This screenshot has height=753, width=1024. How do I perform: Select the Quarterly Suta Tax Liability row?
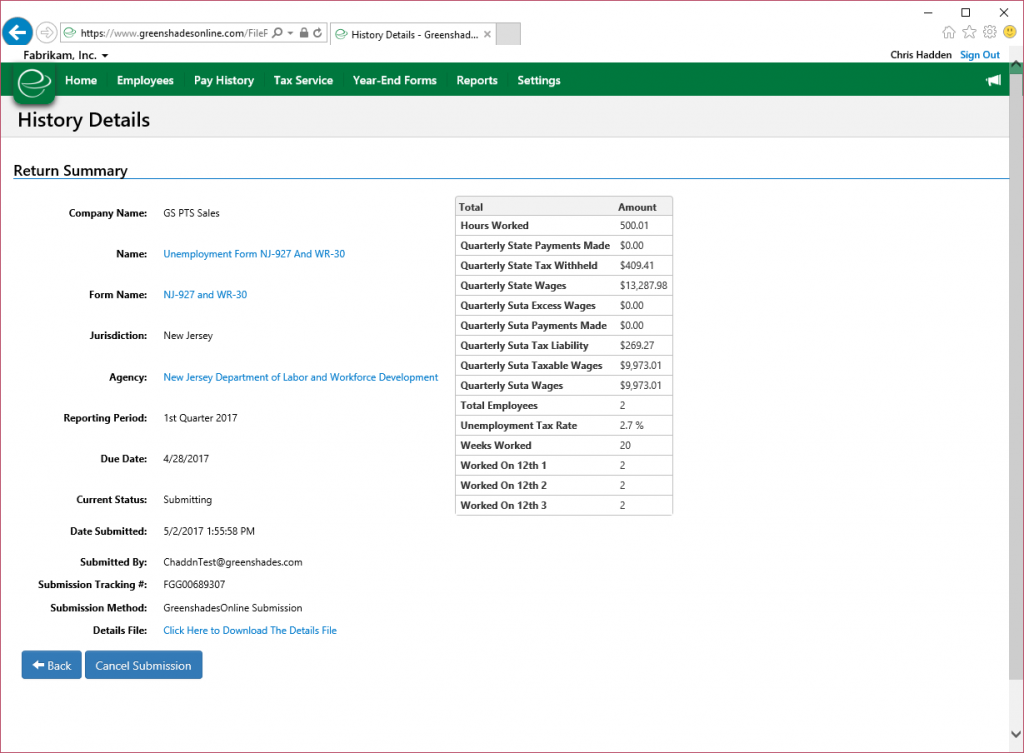click(564, 345)
